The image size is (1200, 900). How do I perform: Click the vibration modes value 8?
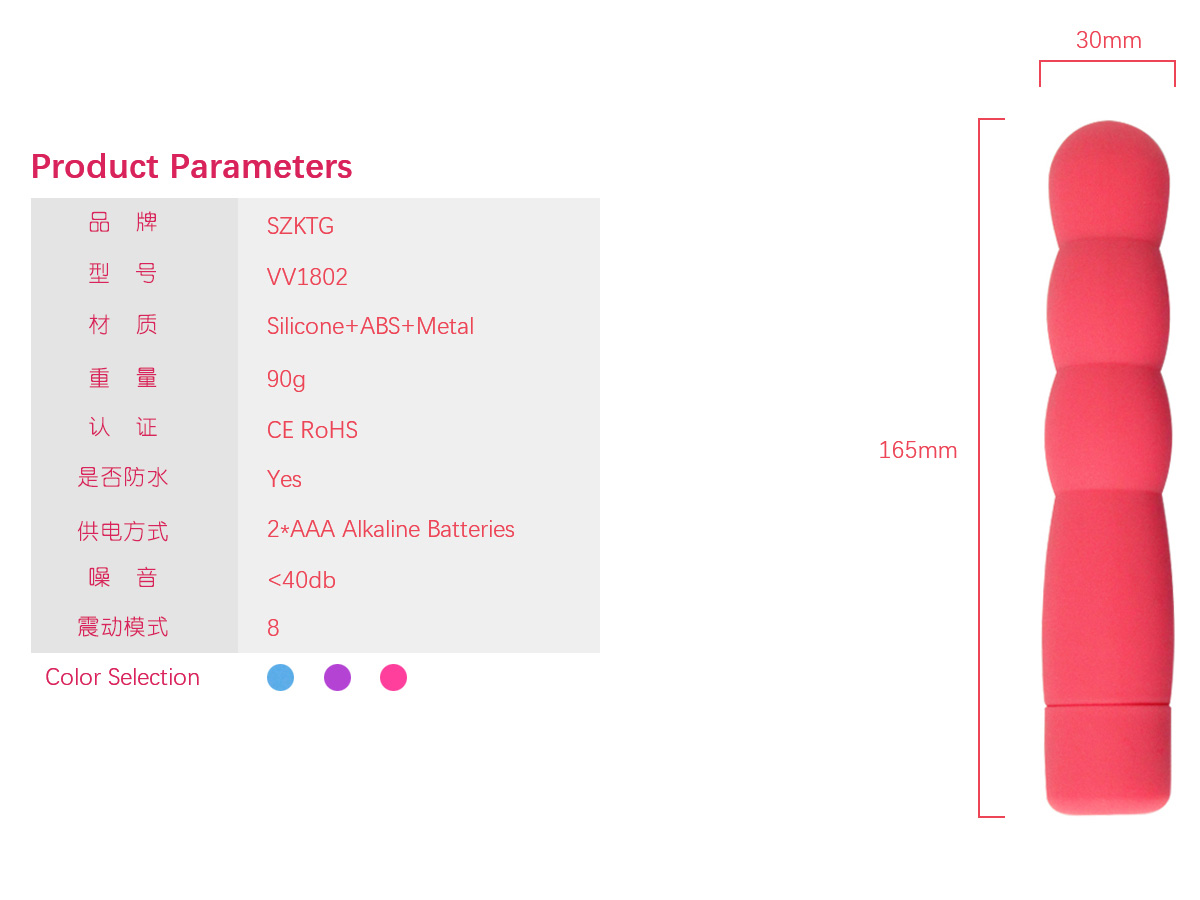(x=273, y=628)
